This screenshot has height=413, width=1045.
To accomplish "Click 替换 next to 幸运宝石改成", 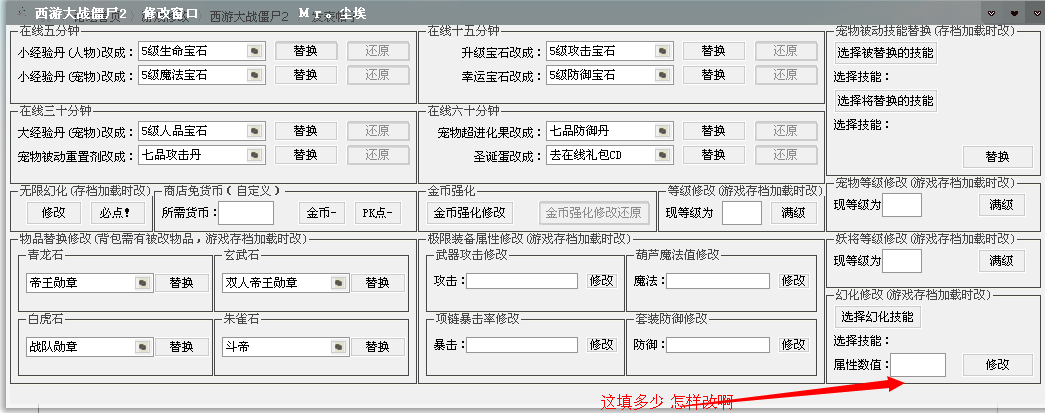I will tap(714, 75).
